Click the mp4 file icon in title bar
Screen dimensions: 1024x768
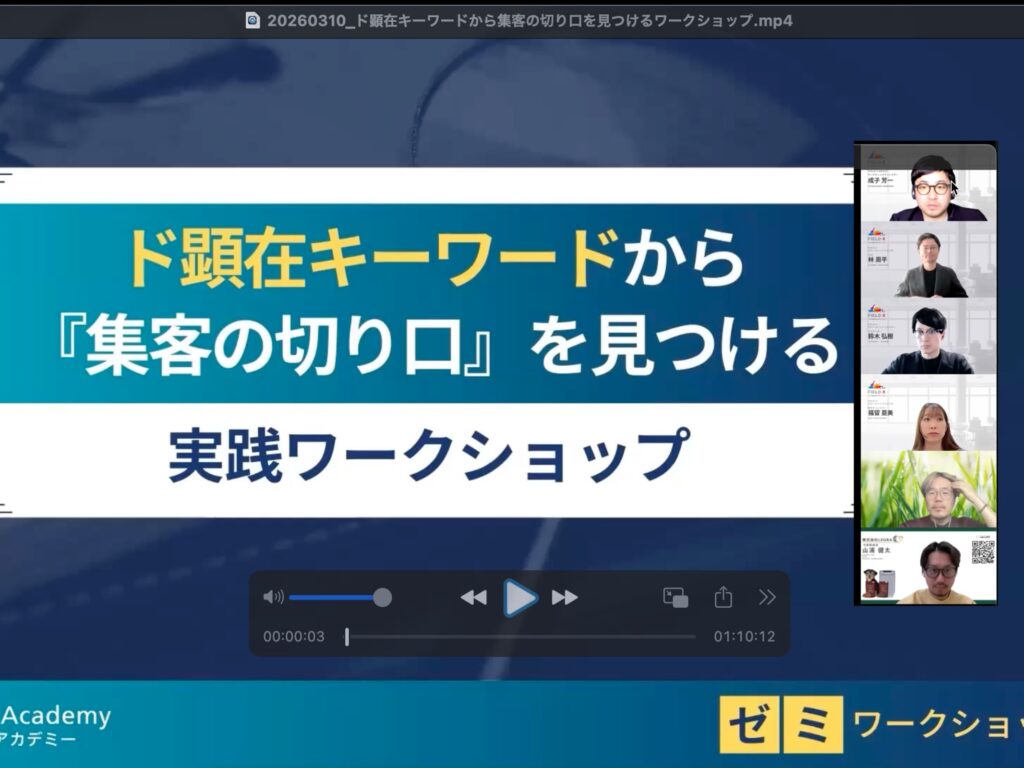click(253, 20)
